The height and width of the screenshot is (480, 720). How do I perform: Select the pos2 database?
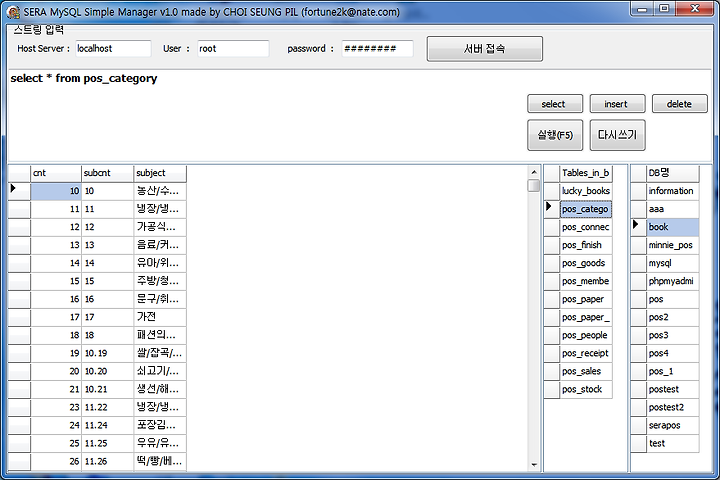click(x=673, y=317)
